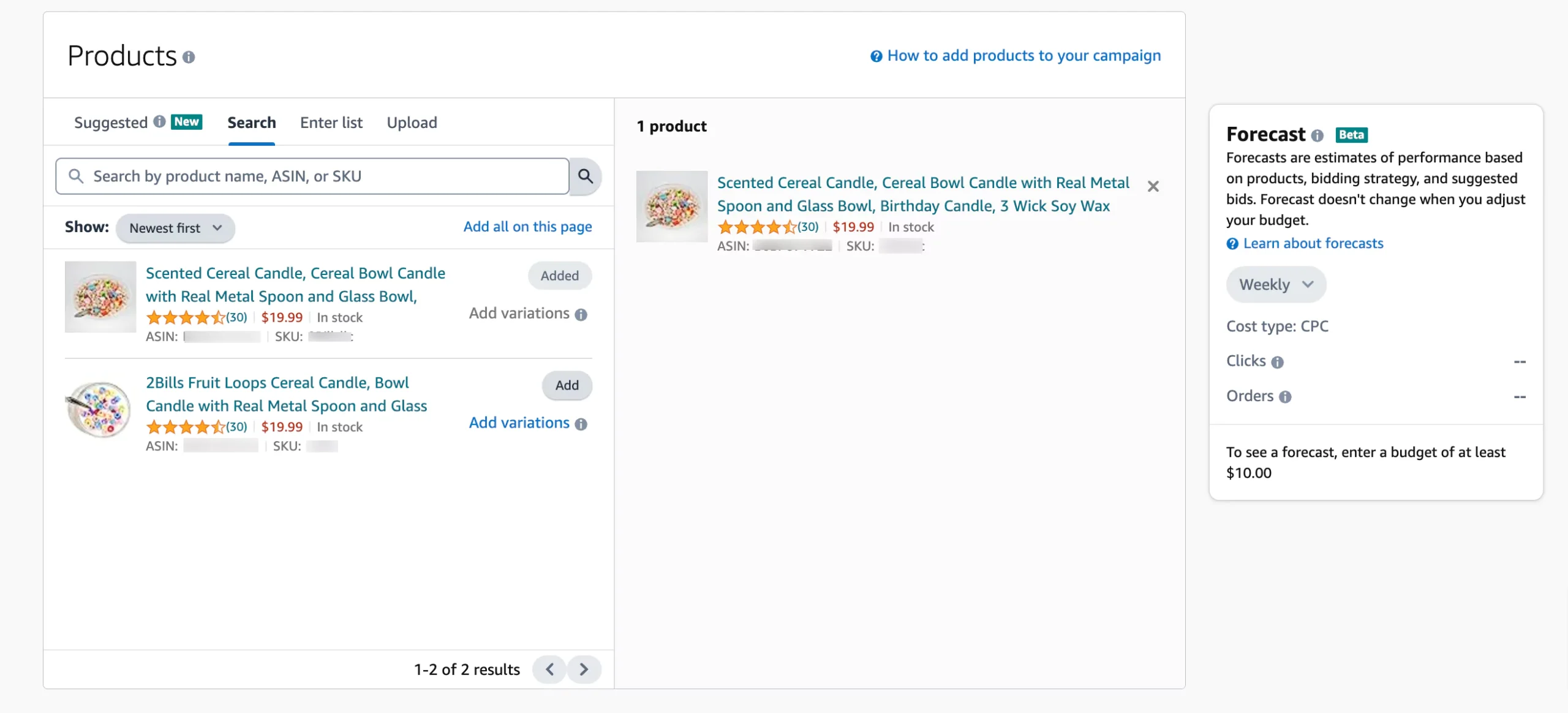Click the info icon beside Products heading

(x=189, y=57)
